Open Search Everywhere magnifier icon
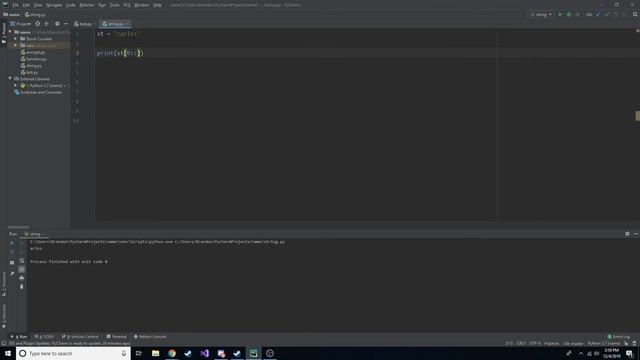Screen dimensions: 640x360 [635, 14]
